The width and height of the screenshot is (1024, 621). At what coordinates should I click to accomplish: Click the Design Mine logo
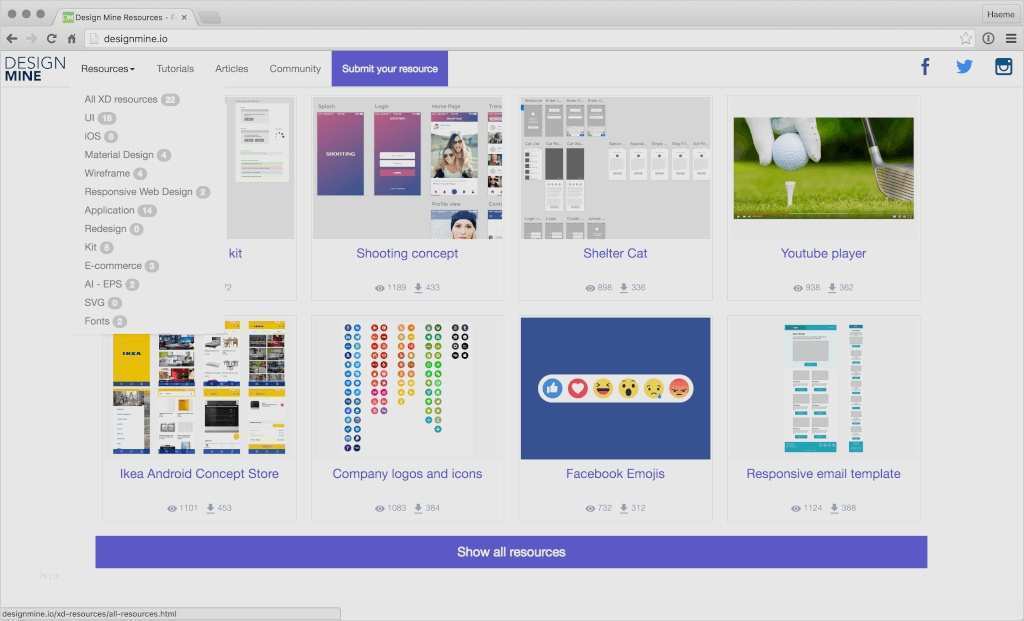(x=35, y=68)
